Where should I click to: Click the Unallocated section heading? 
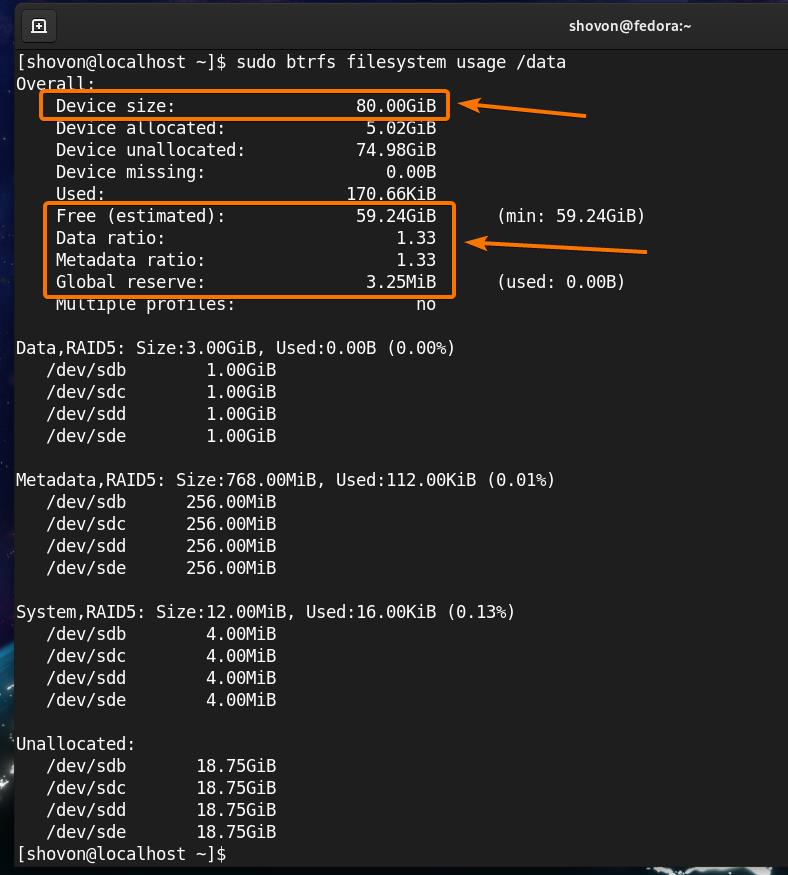[75, 744]
